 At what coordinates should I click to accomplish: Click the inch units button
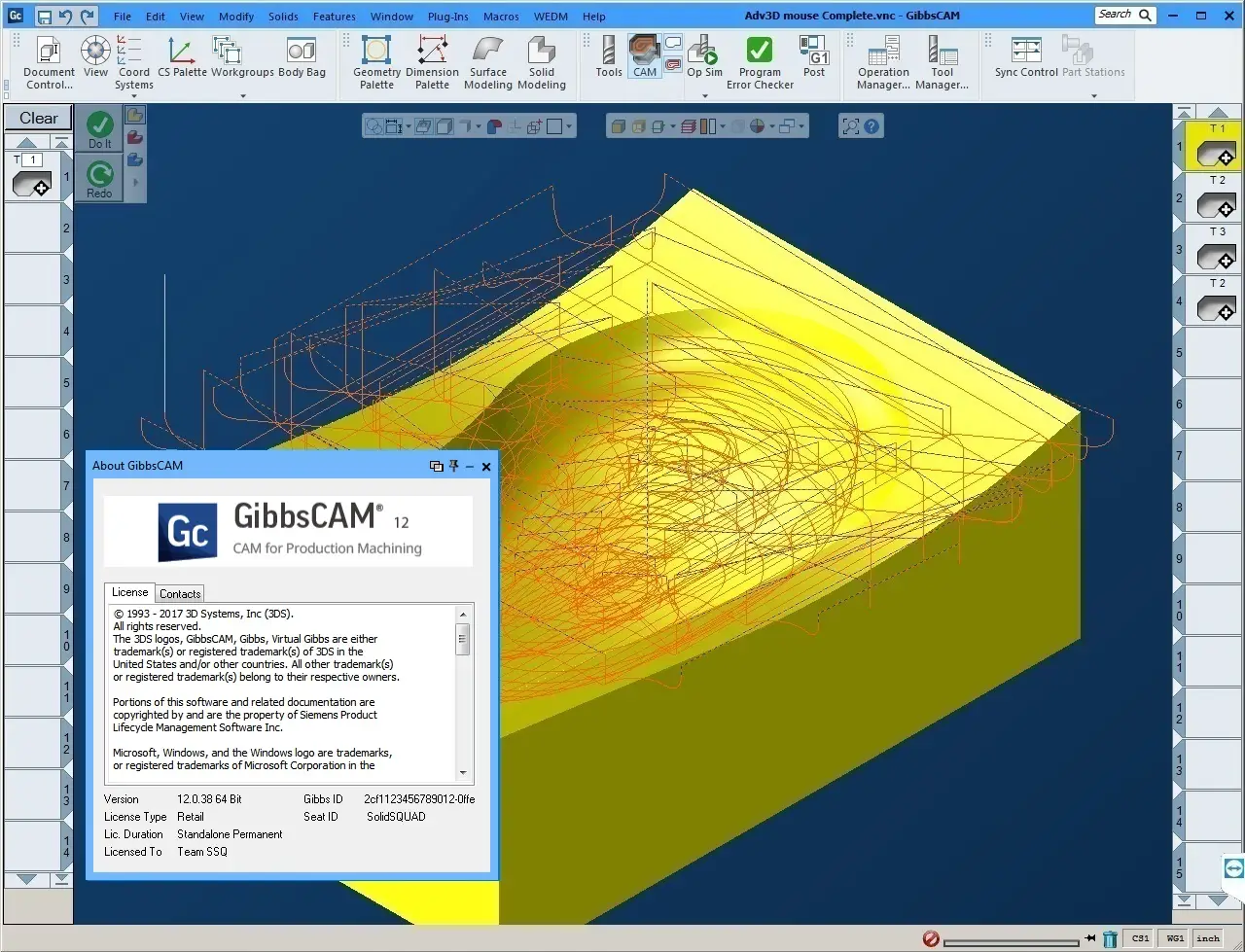(1208, 938)
